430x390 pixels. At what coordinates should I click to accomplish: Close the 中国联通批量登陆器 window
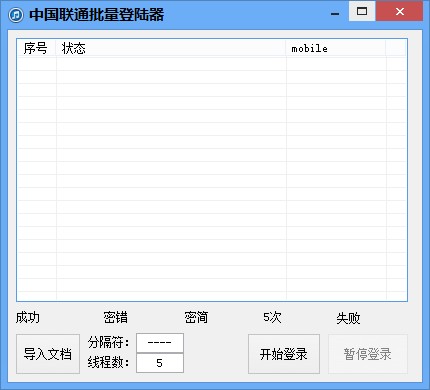[x=400, y=11]
